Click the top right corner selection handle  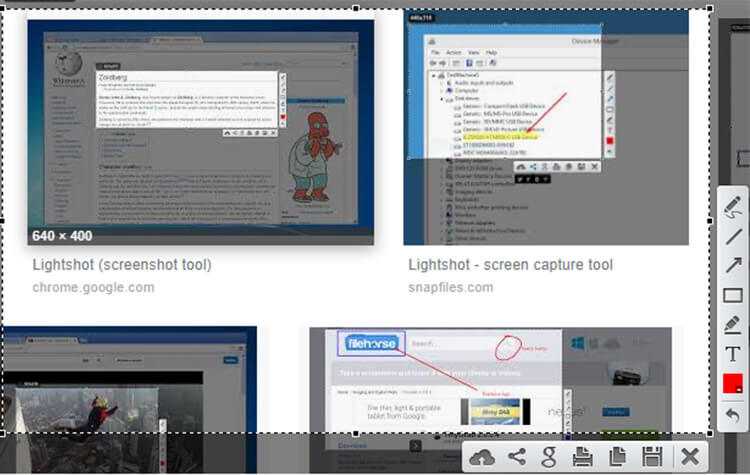click(x=710, y=8)
